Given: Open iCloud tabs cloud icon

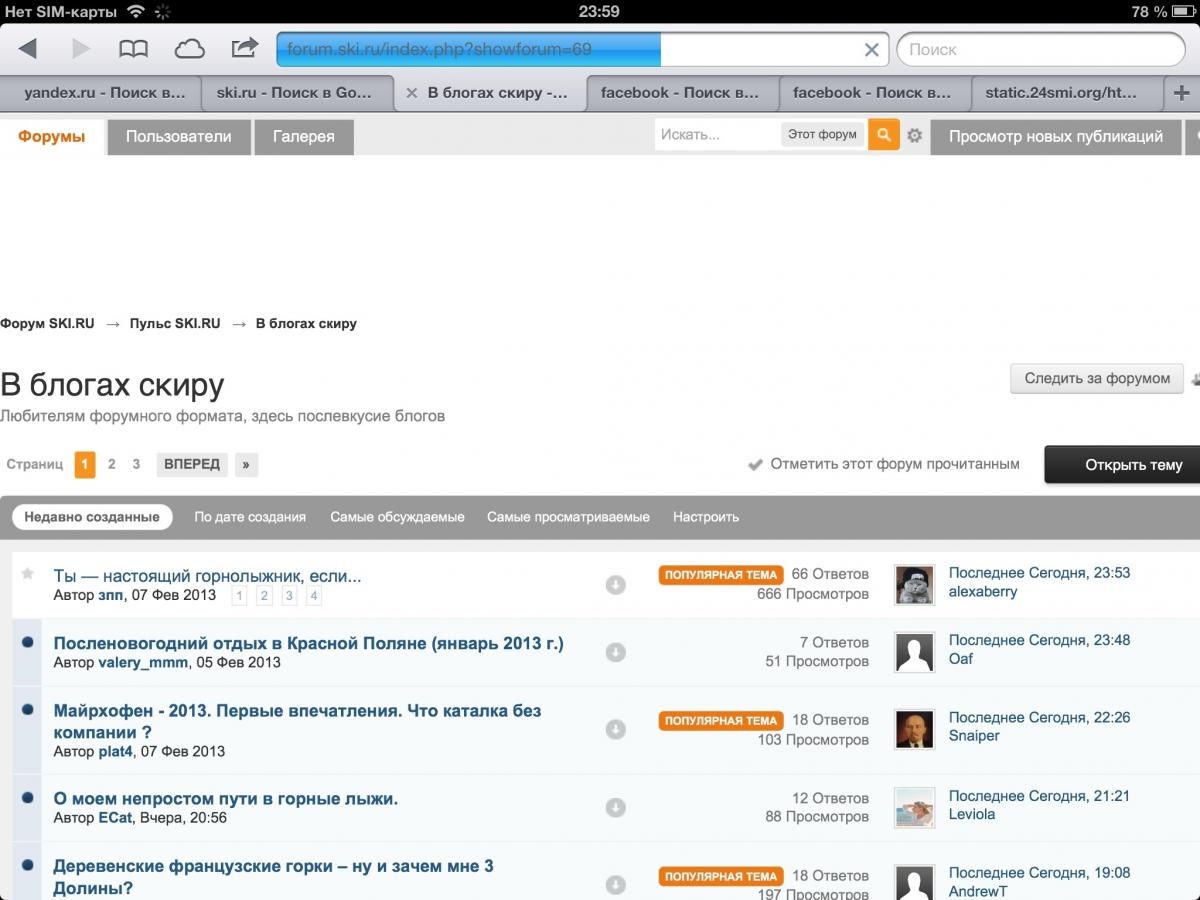Looking at the screenshot, I should click(189, 49).
